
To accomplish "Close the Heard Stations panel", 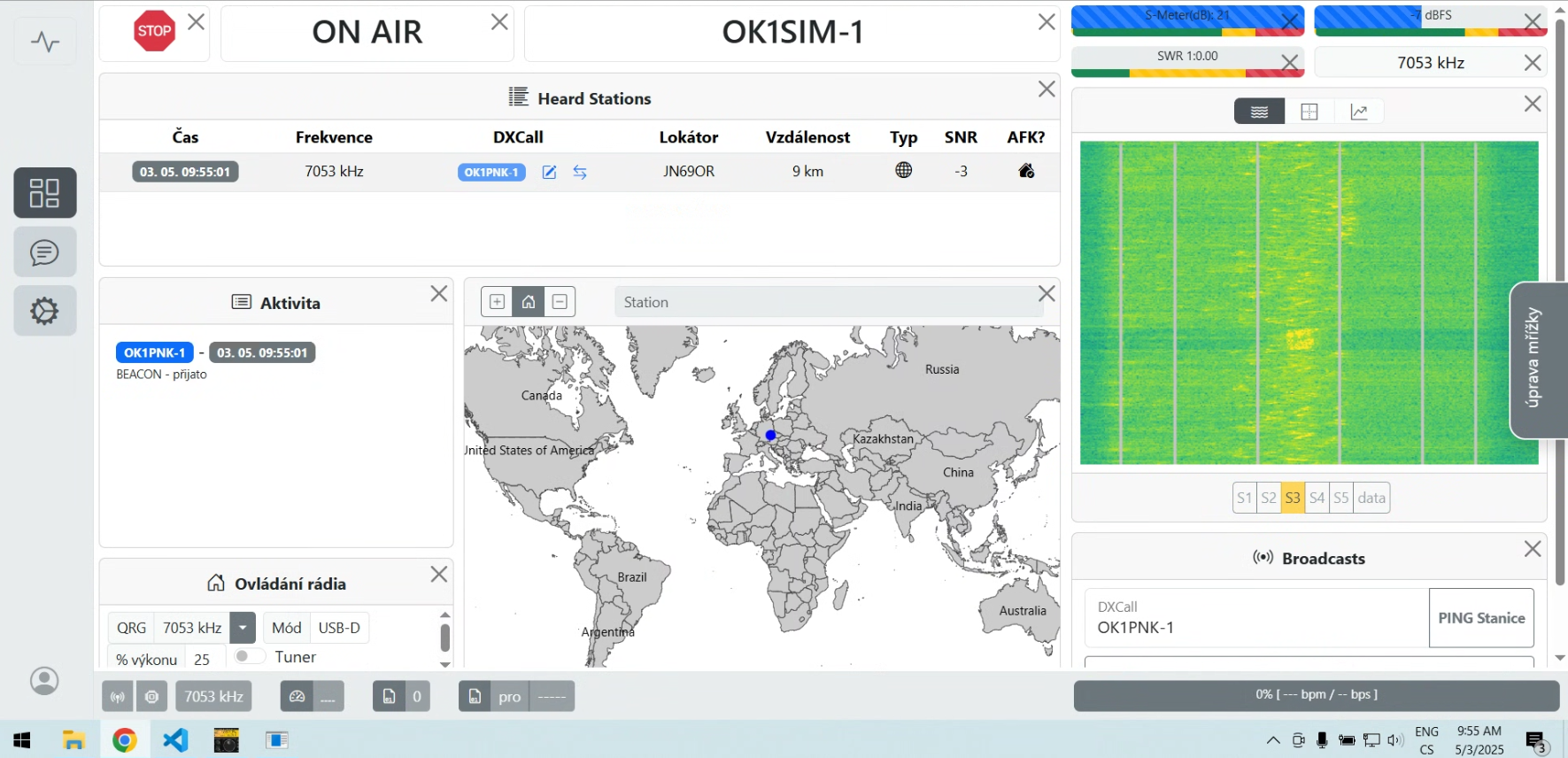I will click(1047, 89).
